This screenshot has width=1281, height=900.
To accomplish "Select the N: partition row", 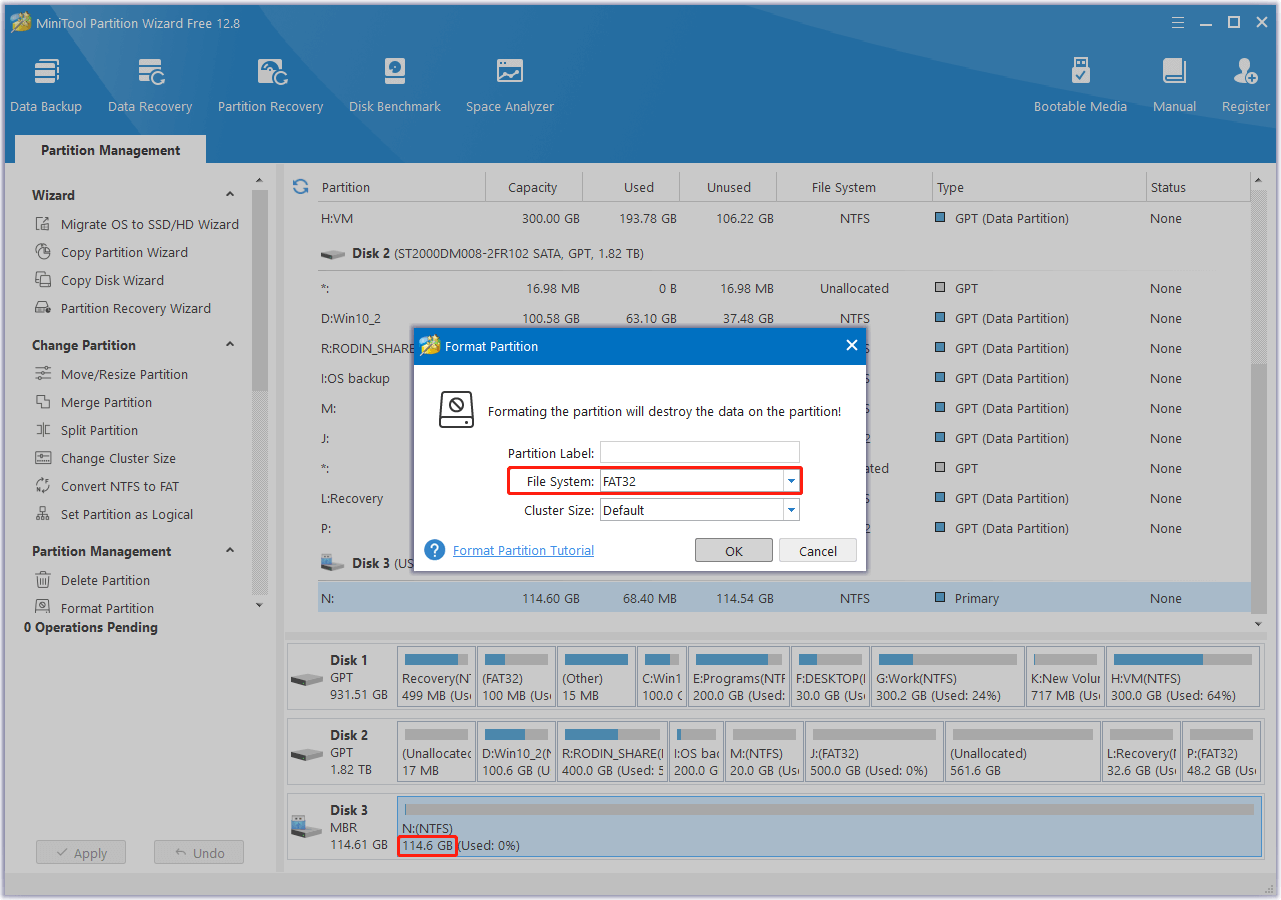I will [784, 598].
